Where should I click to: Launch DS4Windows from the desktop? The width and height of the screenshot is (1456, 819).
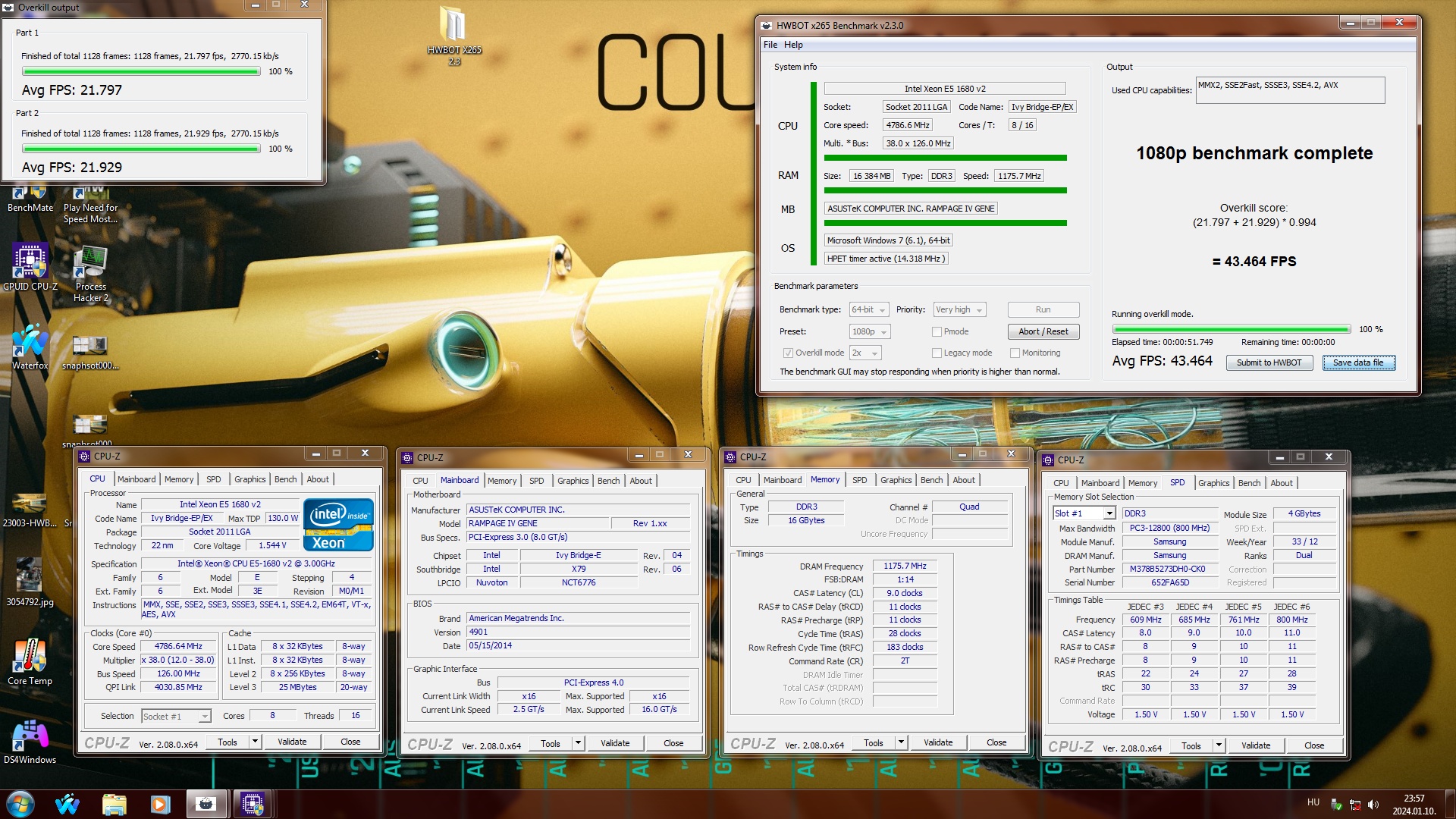30,742
